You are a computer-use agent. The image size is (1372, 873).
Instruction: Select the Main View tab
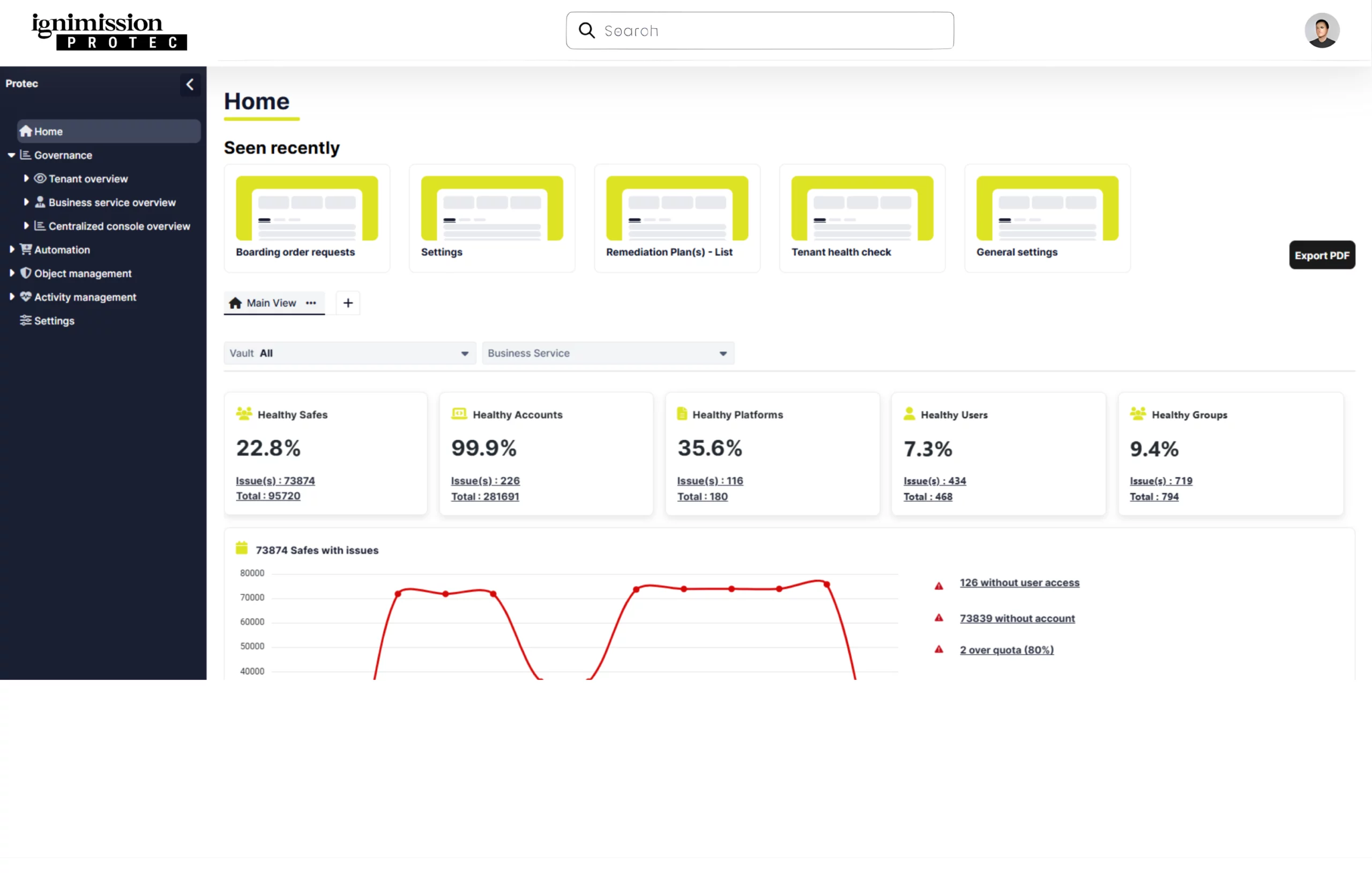click(x=270, y=303)
